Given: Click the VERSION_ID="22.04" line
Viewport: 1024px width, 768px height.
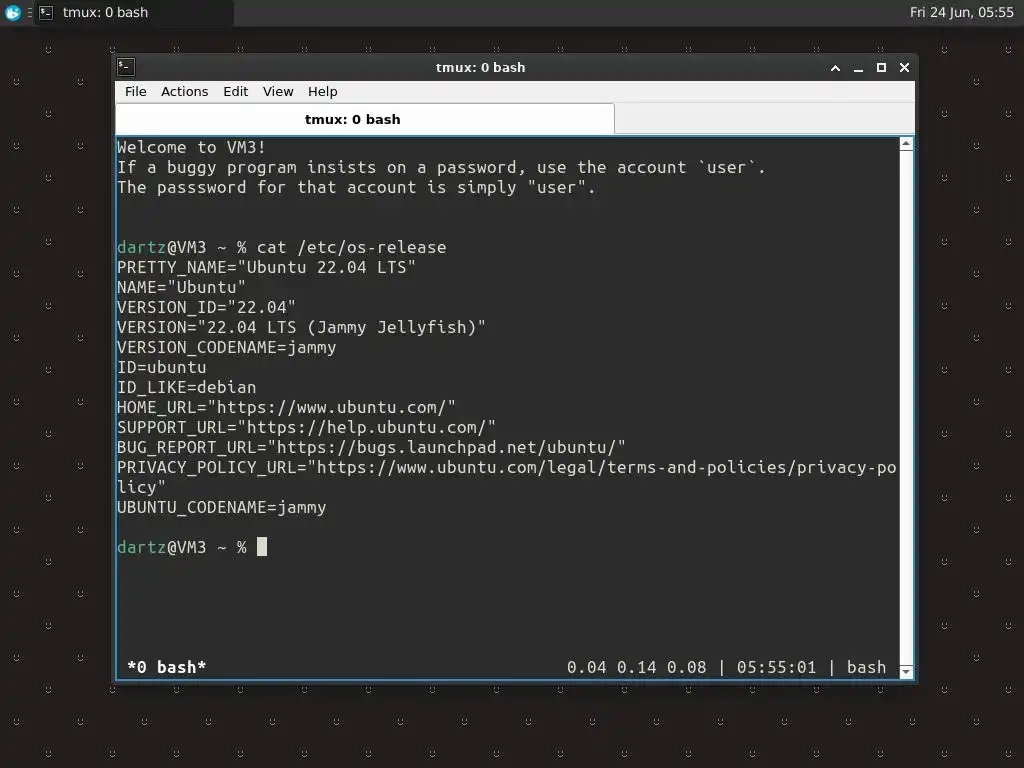Looking at the screenshot, I should coord(206,308).
